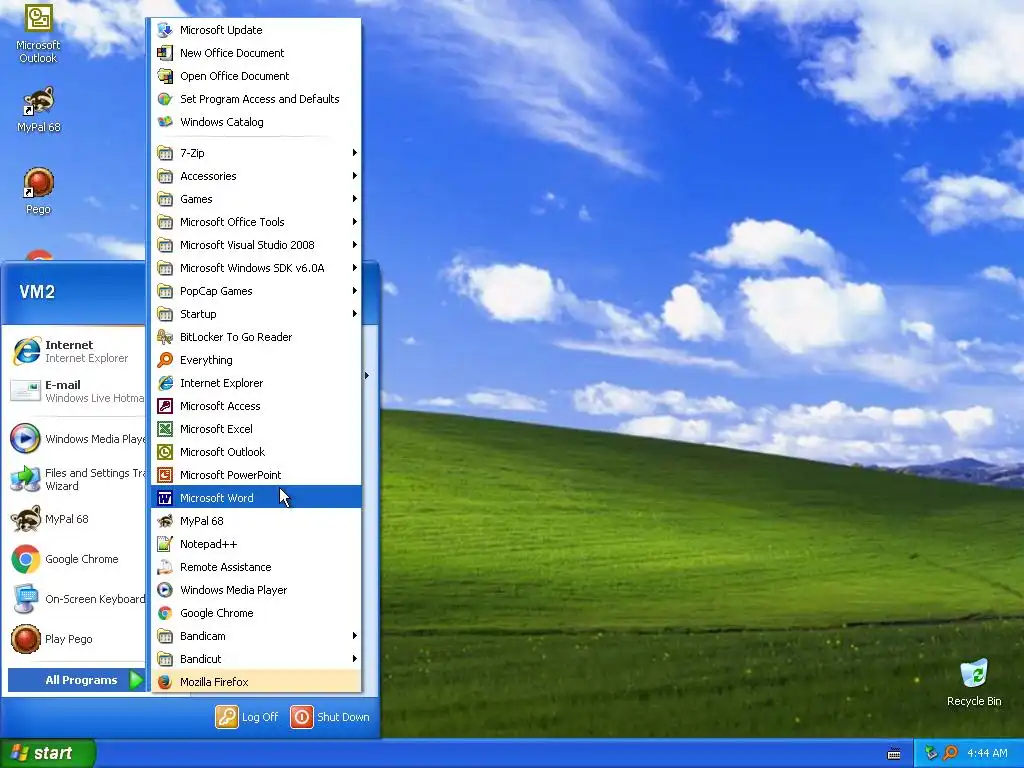The width and height of the screenshot is (1024, 768).
Task: Click the All Programs button
Action: [x=76, y=680]
